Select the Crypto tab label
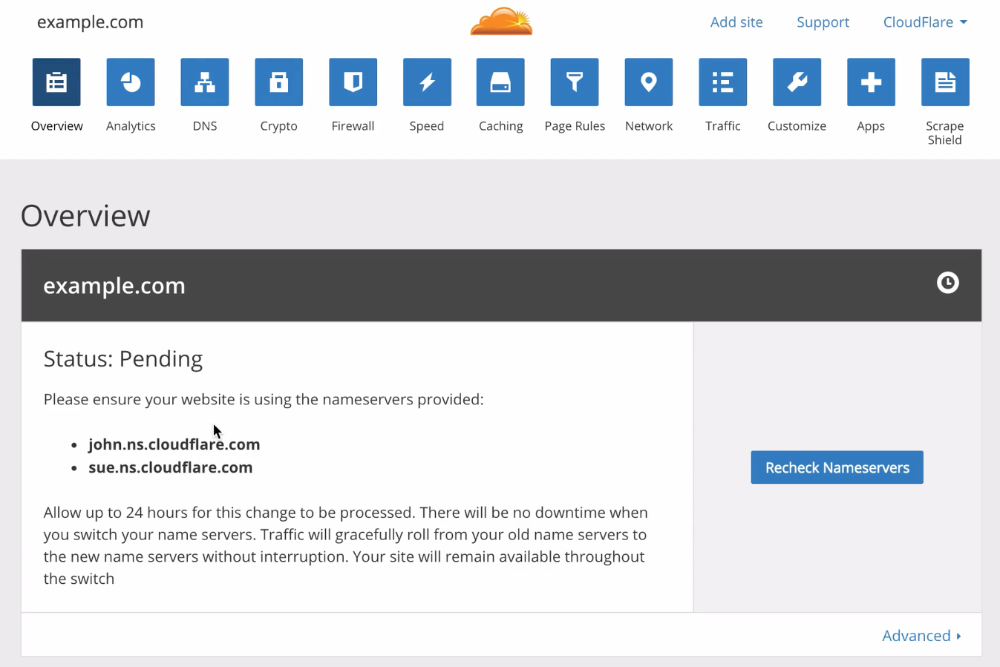1000x667 pixels. [279, 126]
